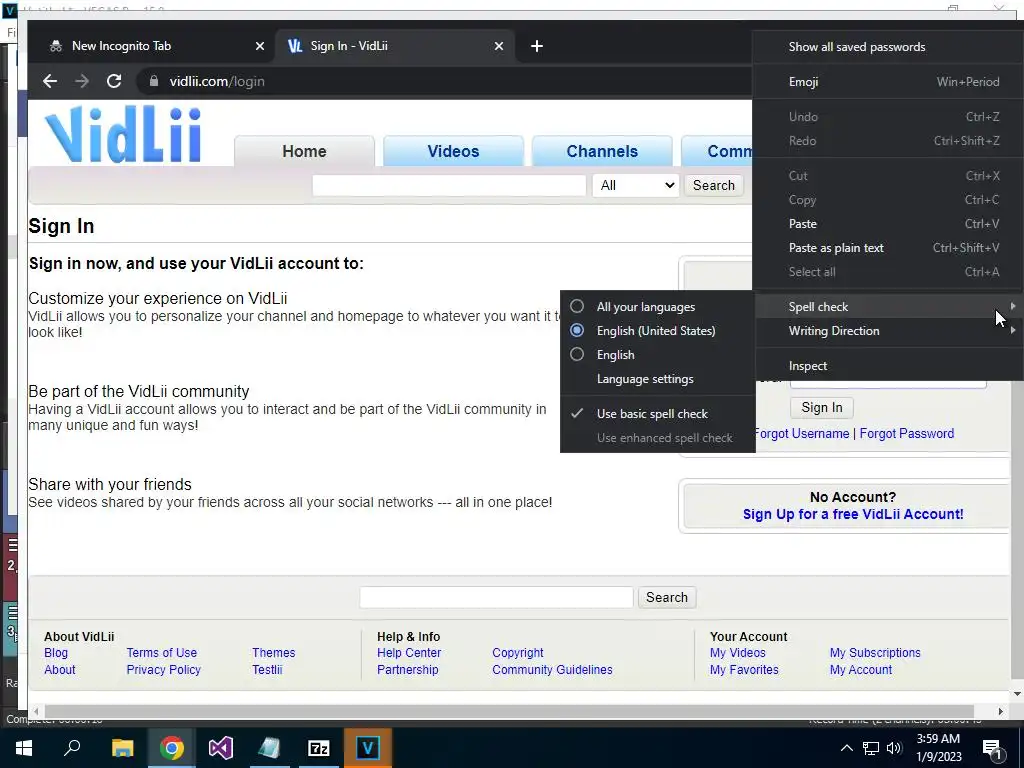Reload the page with refresh icon
The width and height of the screenshot is (1024, 768).
[x=114, y=81]
